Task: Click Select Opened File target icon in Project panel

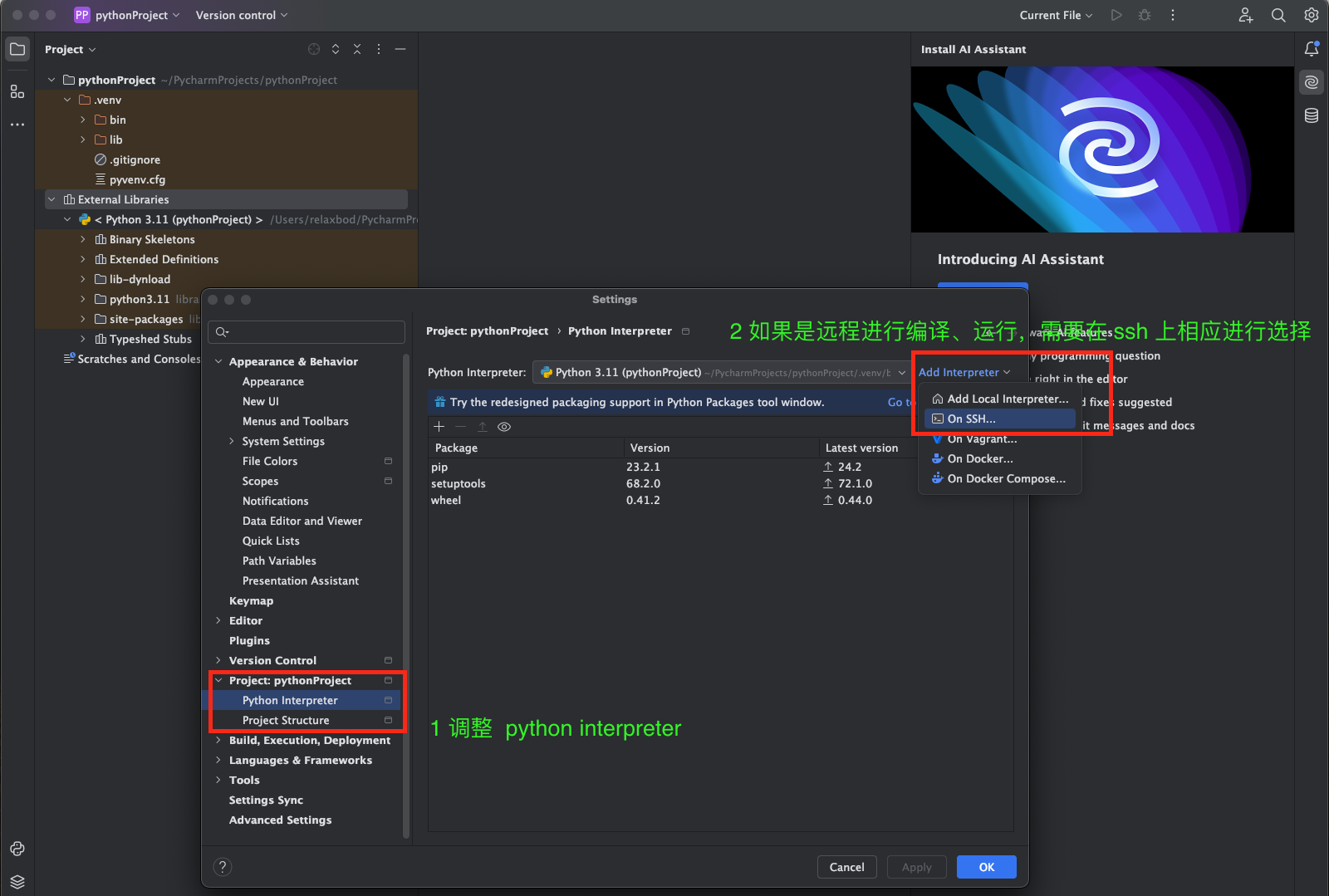Action: point(314,49)
